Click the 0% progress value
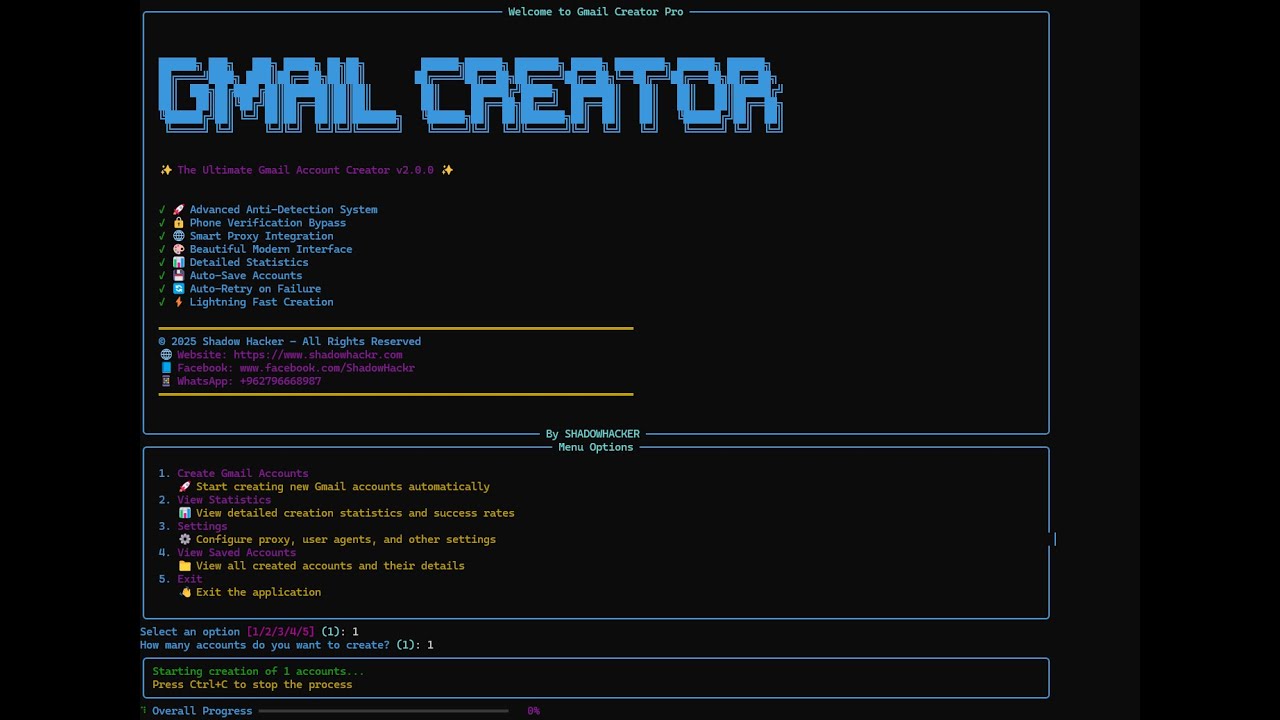Screen dimensions: 1280x720 tap(534, 711)
